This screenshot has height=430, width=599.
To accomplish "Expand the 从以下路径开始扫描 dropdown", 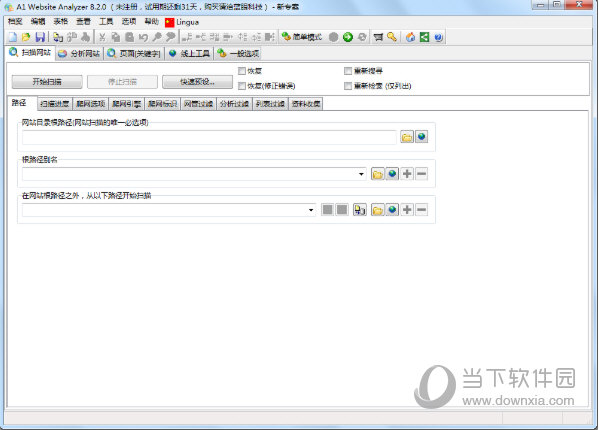I will pos(311,210).
